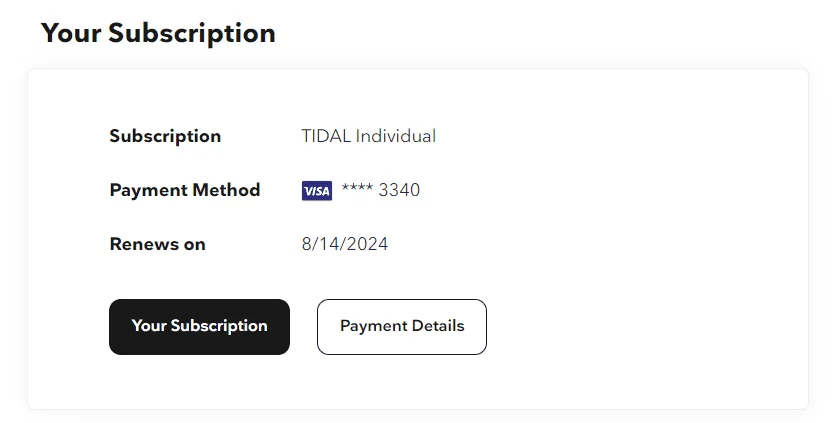Click the Your Subscription page heading
The width and height of the screenshot is (833, 423).
158,33
